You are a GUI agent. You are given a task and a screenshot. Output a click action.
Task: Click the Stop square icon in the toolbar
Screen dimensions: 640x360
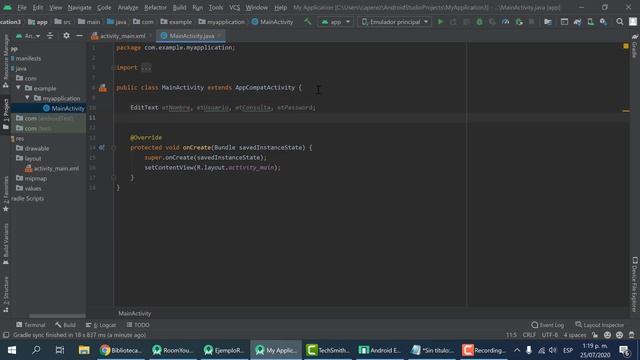click(531, 22)
